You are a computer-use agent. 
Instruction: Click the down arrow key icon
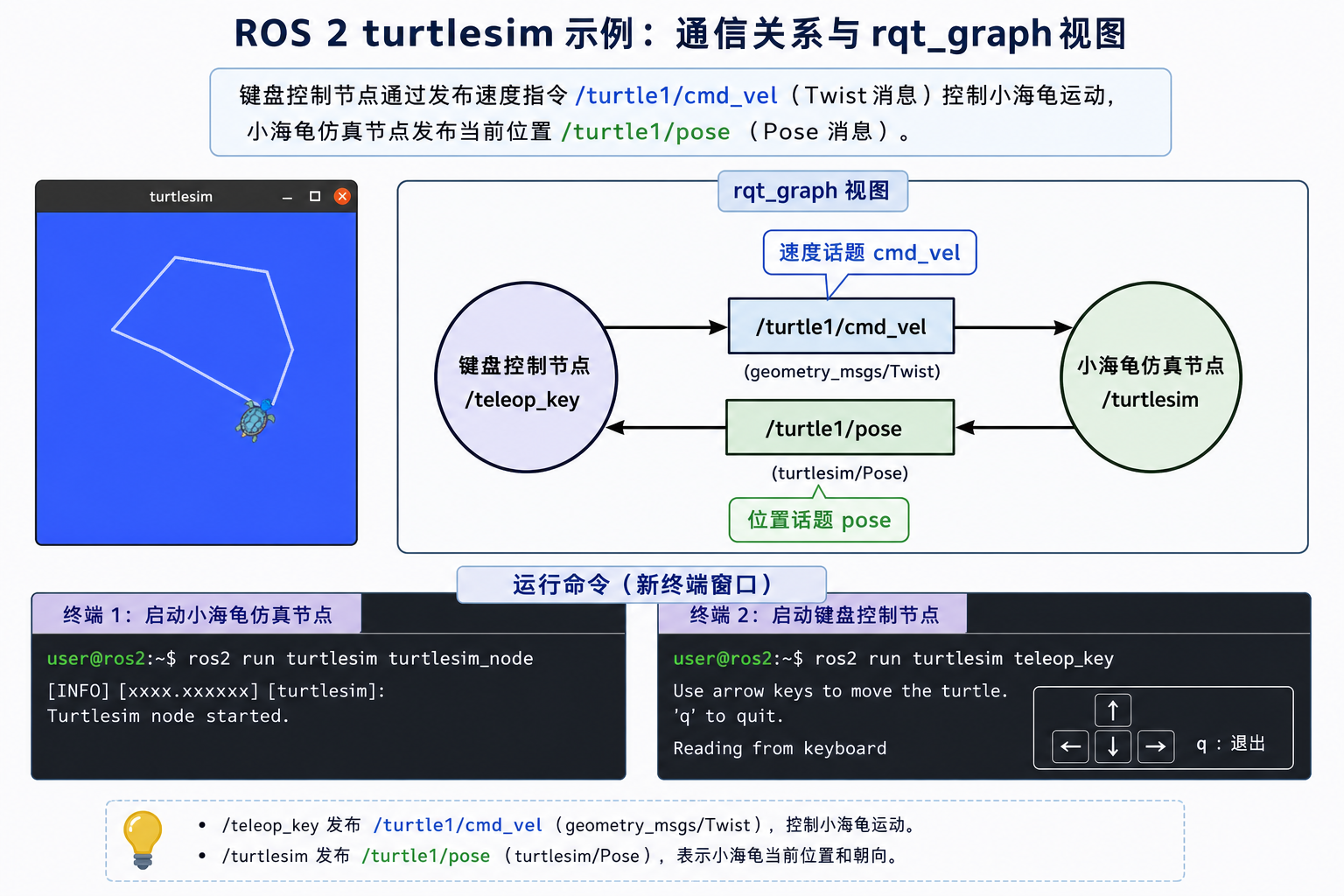pyautogui.click(x=1113, y=746)
